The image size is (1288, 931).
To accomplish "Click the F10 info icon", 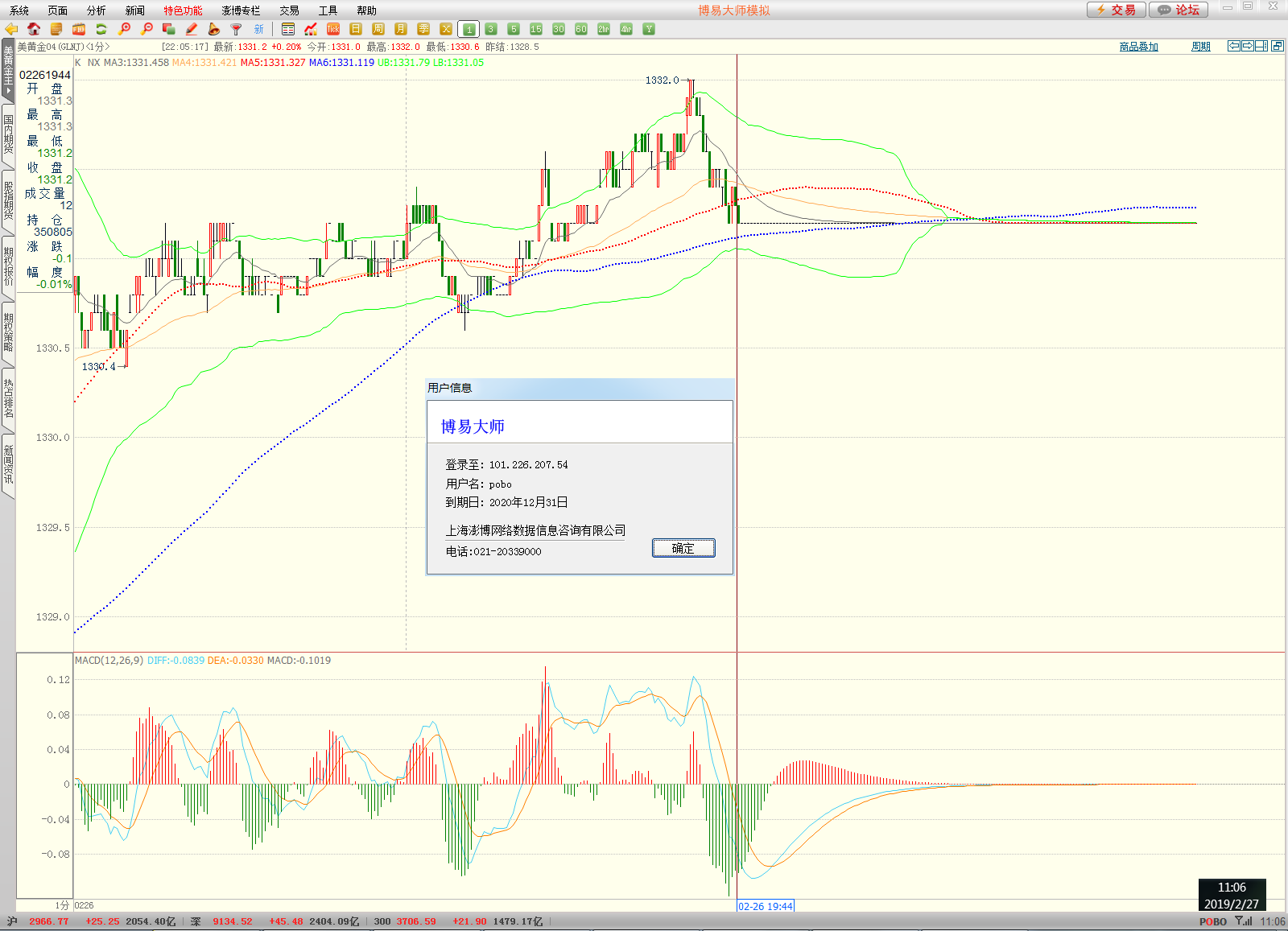I will tap(79, 29).
